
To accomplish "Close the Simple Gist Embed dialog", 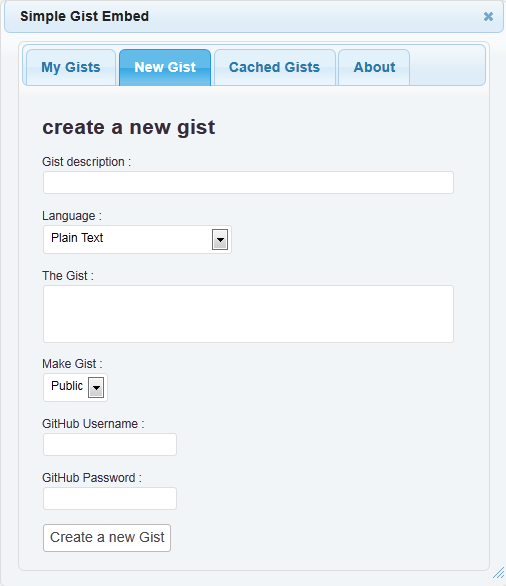I will [x=488, y=16].
